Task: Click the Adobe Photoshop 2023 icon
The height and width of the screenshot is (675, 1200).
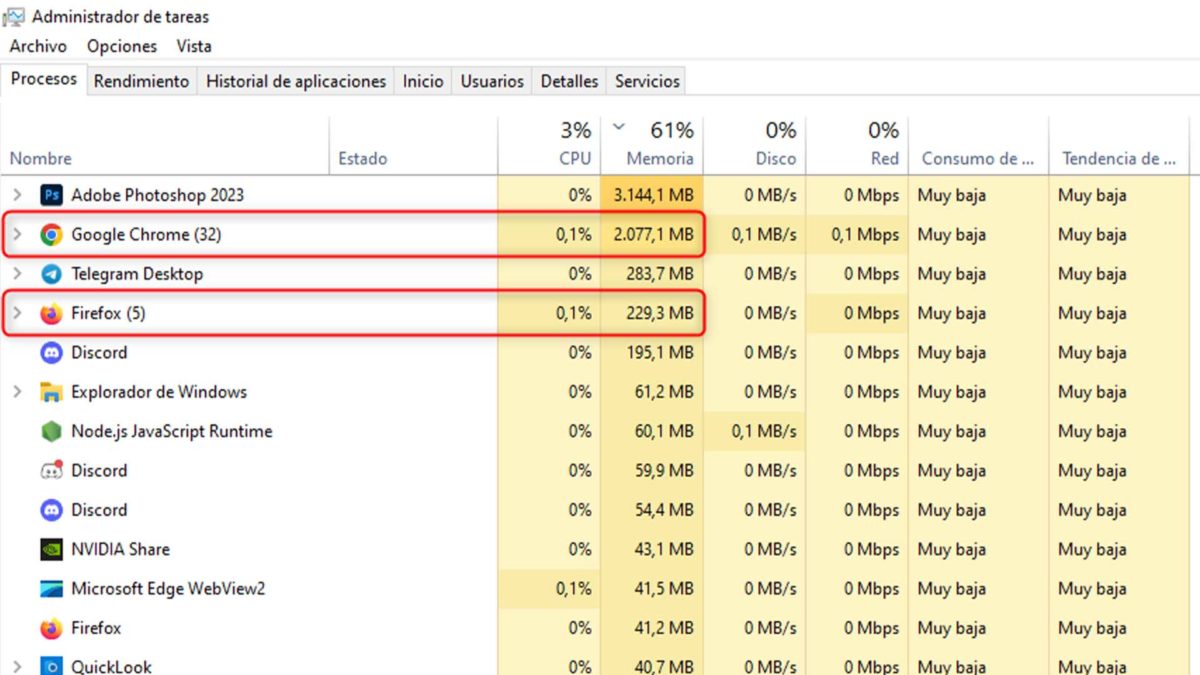Action: click(x=51, y=195)
